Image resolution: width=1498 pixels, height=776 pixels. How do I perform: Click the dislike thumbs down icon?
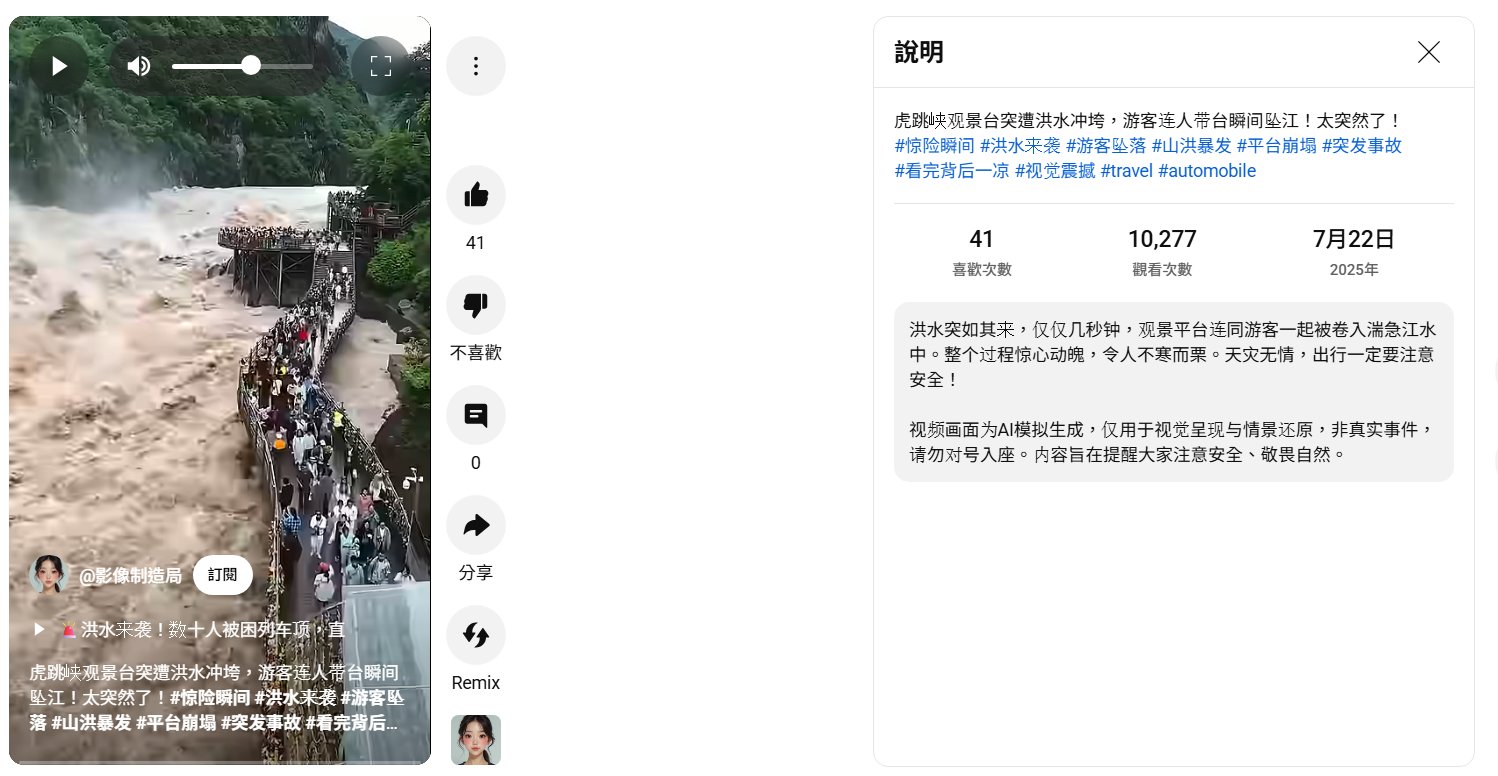pyautogui.click(x=476, y=305)
